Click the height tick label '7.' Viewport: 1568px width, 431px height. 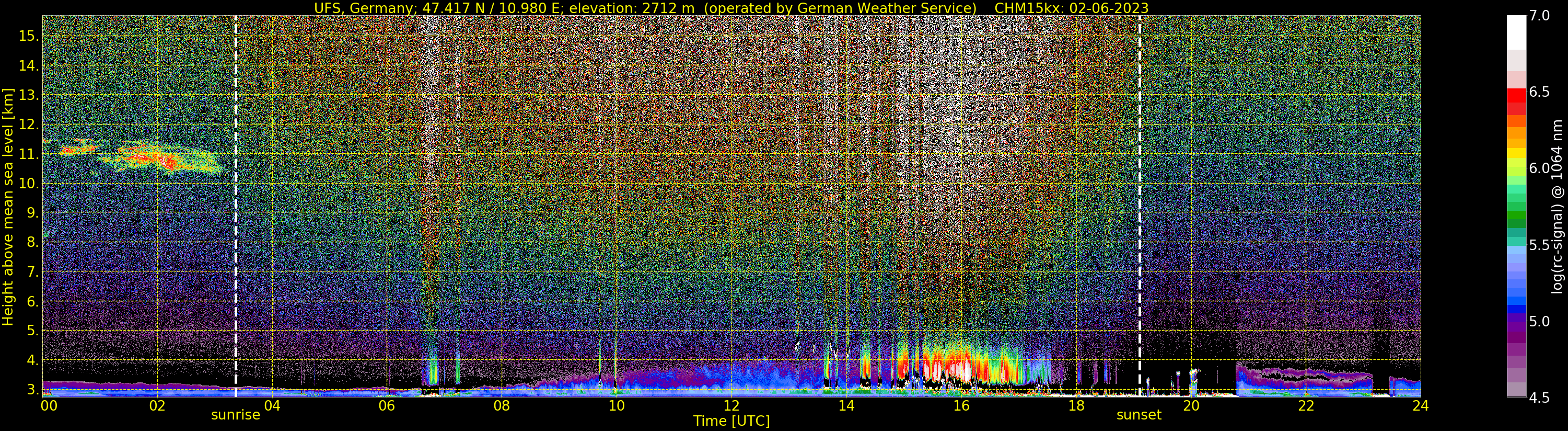[32, 271]
